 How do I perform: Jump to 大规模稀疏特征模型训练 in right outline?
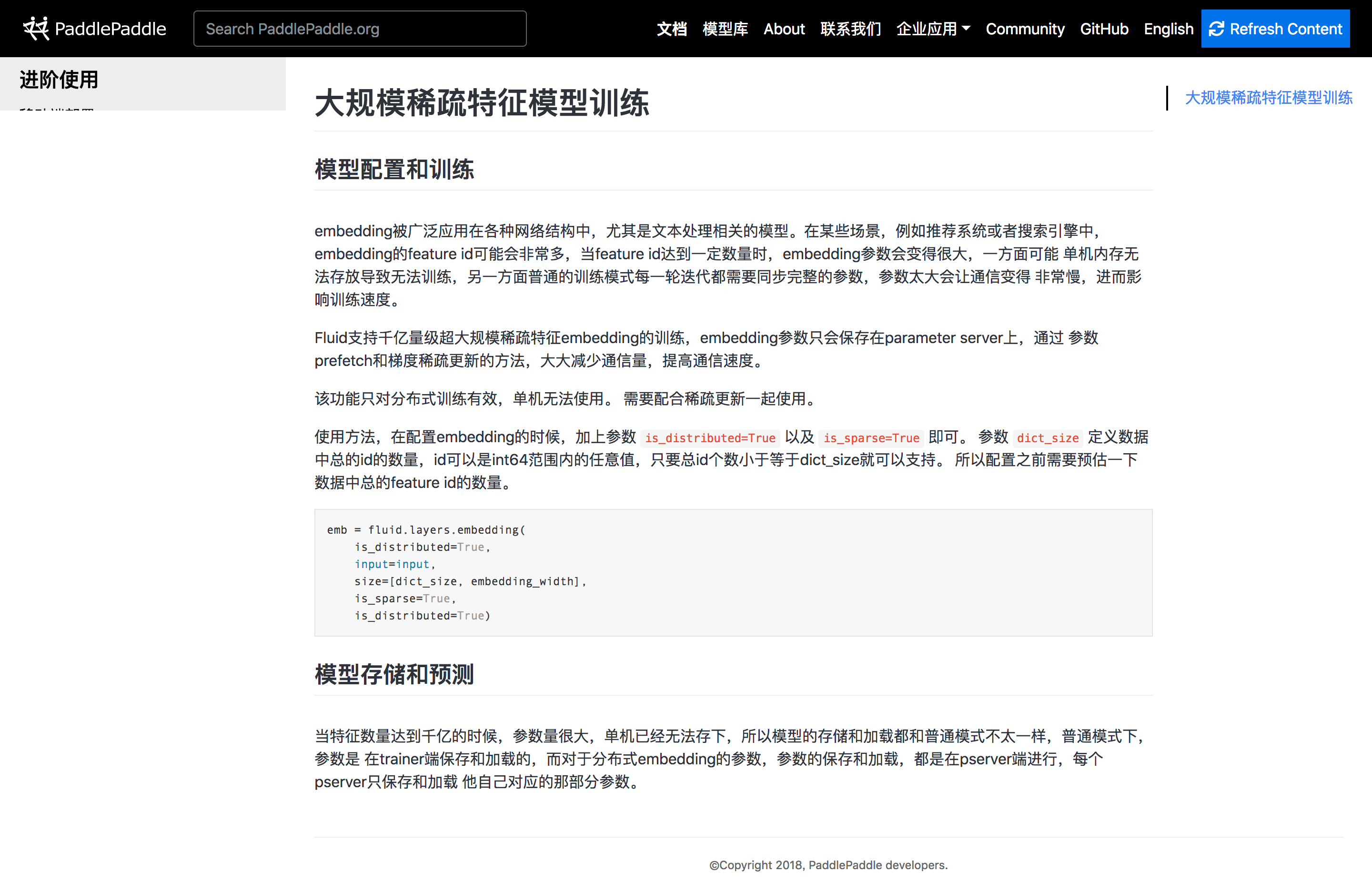1268,97
